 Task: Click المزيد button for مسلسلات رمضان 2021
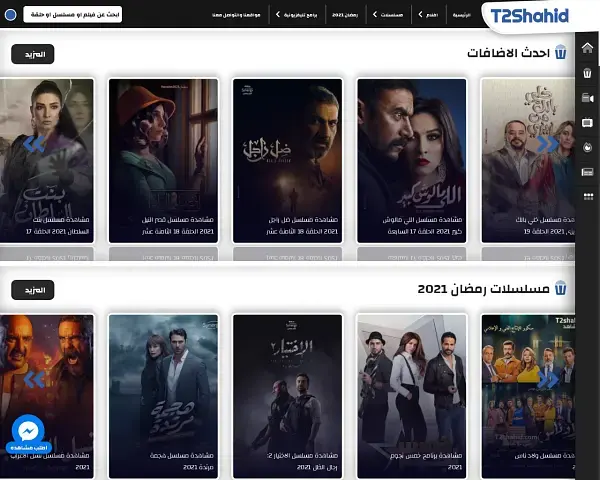coord(33,289)
